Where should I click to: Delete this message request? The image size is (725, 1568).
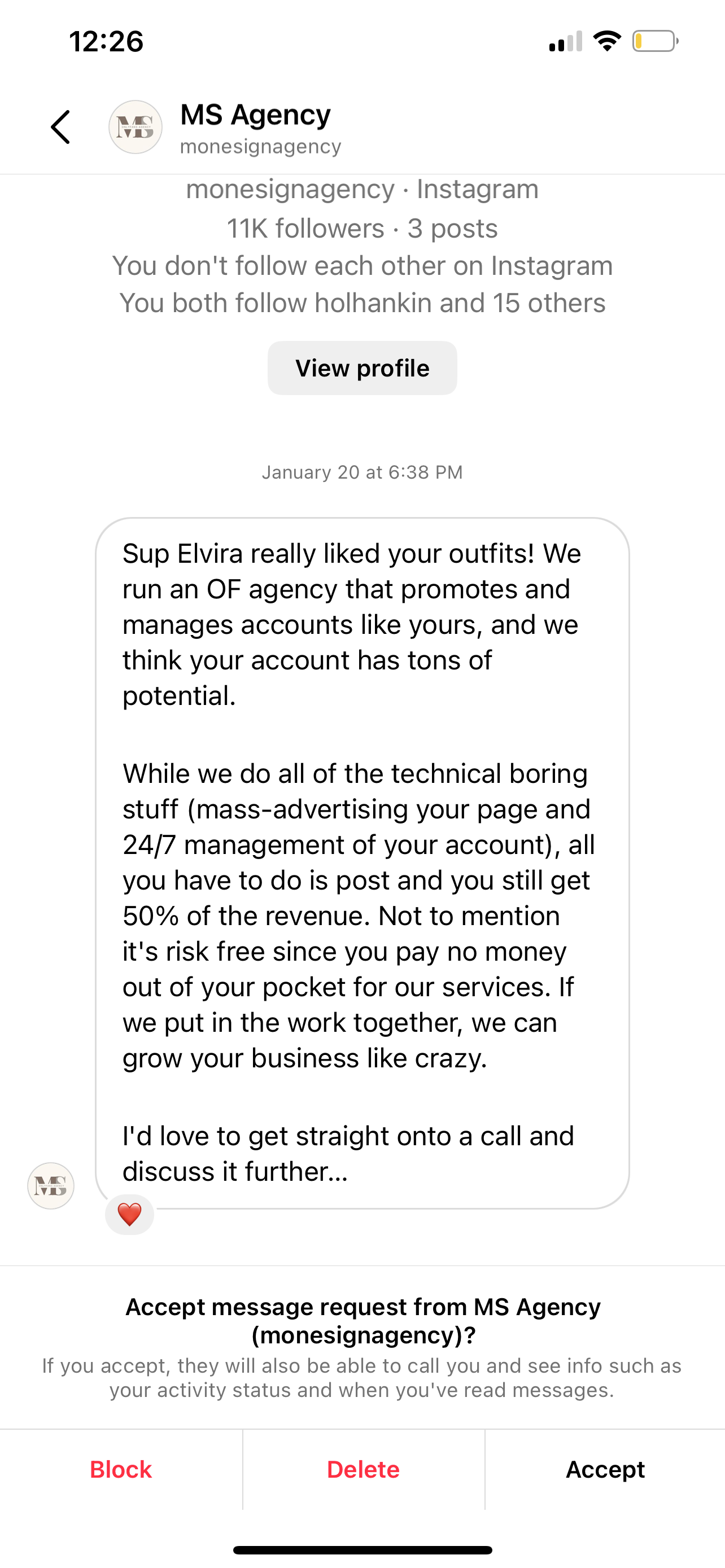click(x=364, y=1469)
